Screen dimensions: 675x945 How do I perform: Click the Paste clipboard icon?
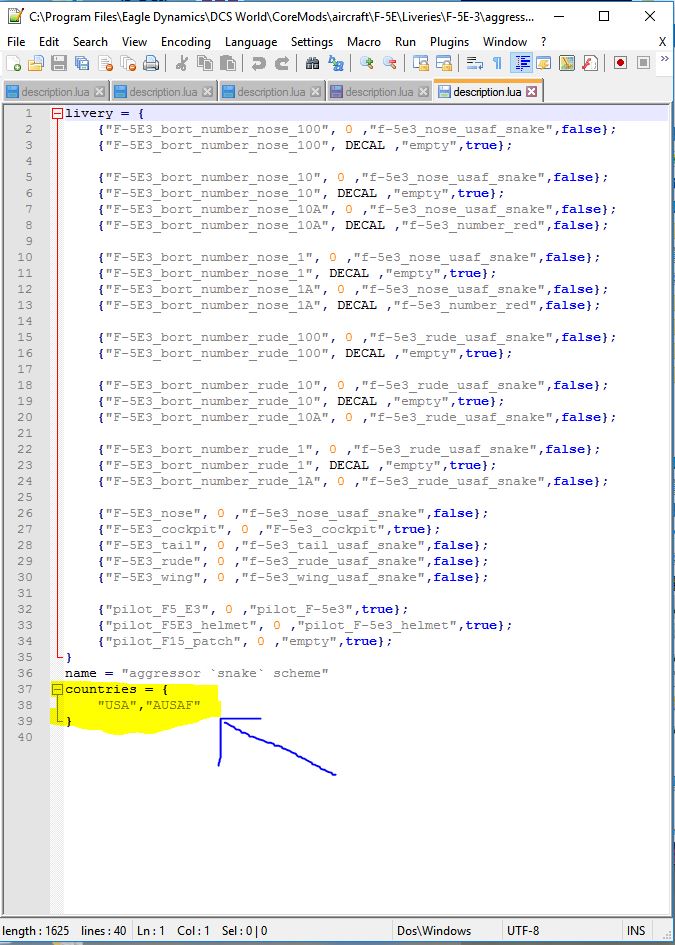(227, 63)
